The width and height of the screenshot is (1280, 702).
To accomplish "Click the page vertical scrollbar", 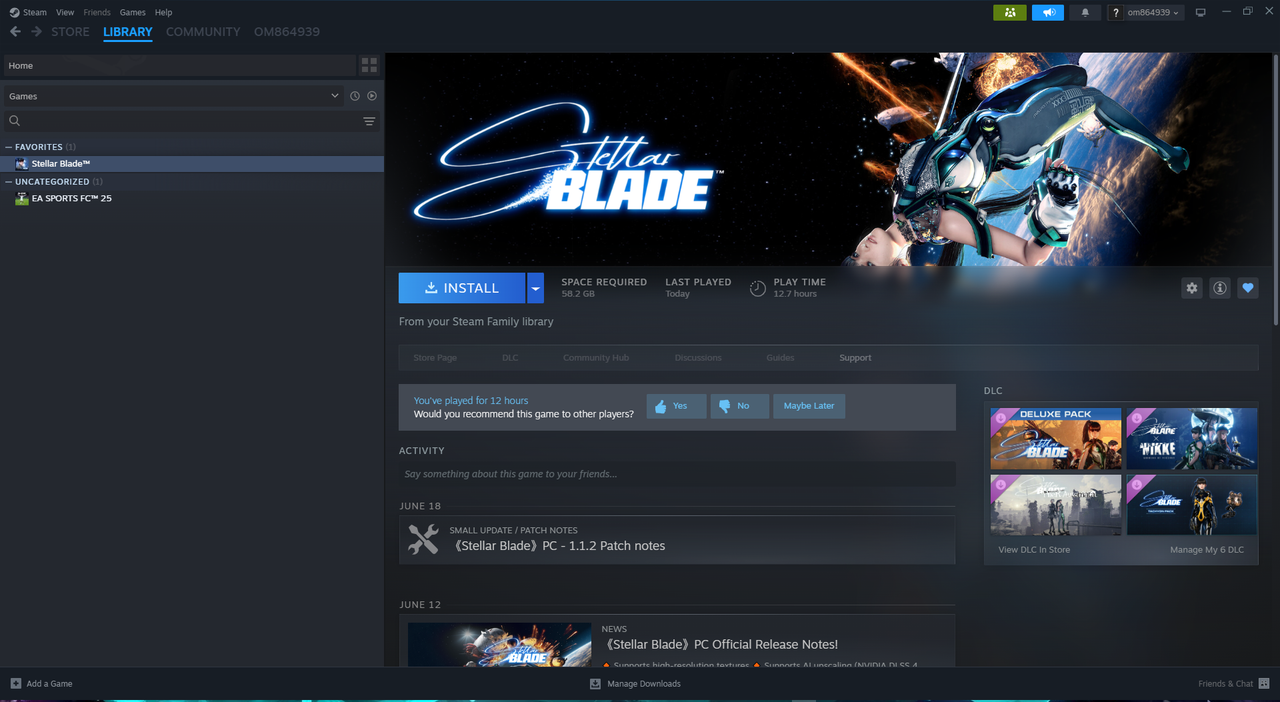I will pos(1276,190).
